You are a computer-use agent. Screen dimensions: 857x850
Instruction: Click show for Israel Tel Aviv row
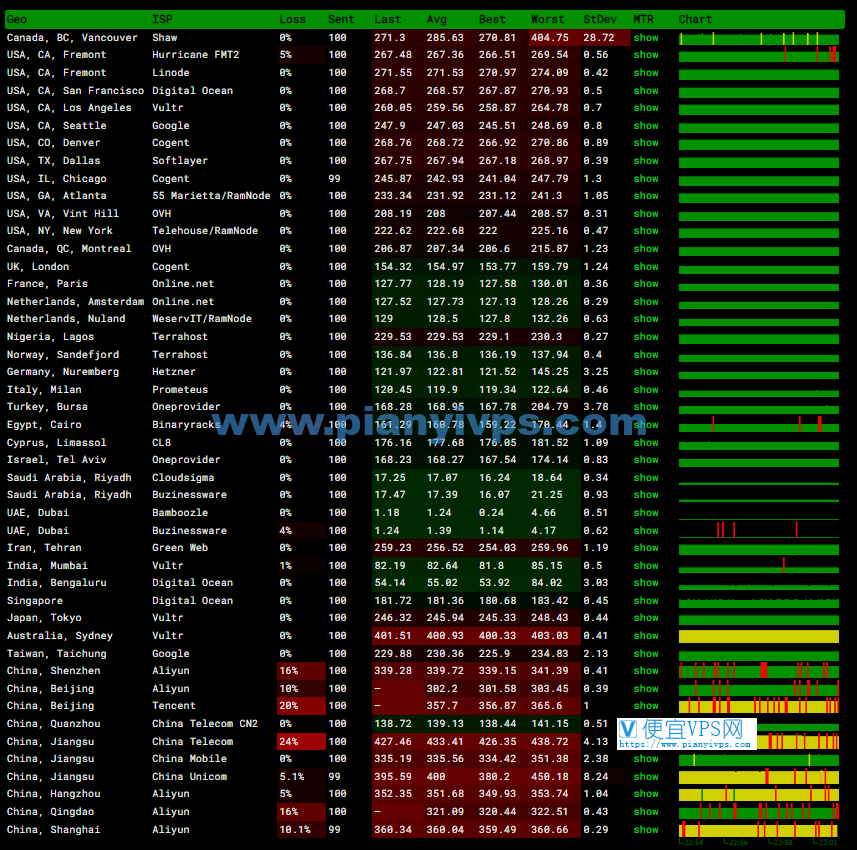[x=645, y=460]
